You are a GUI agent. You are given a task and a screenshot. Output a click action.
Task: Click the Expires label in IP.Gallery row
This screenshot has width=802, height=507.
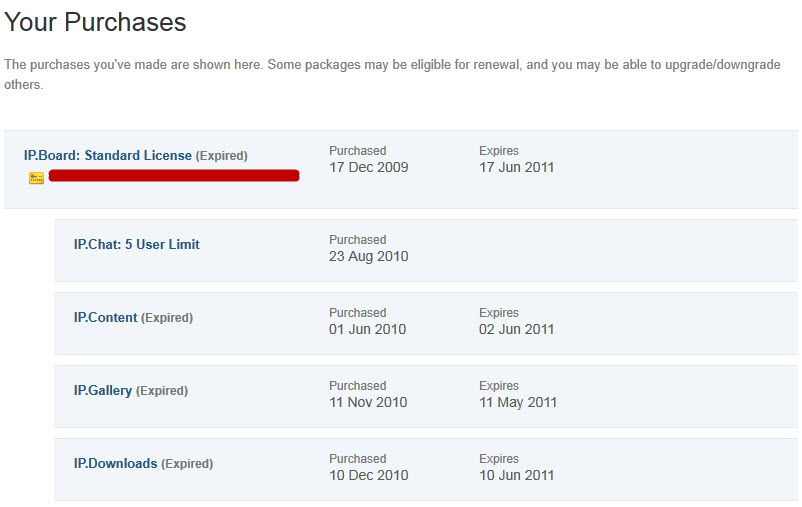pyautogui.click(x=499, y=385)
